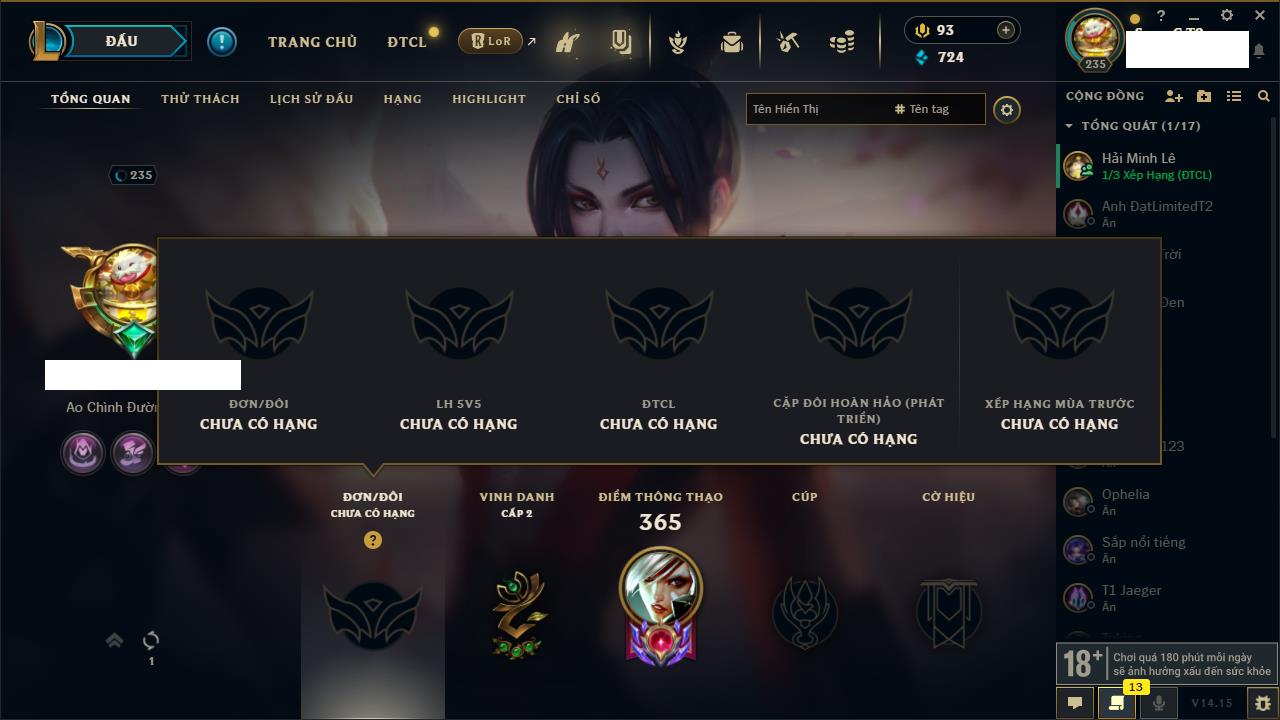This screenshot has width=1280, height=720.
Task: Toggle the friends list view mode icon
Action: coord(1234,96)
